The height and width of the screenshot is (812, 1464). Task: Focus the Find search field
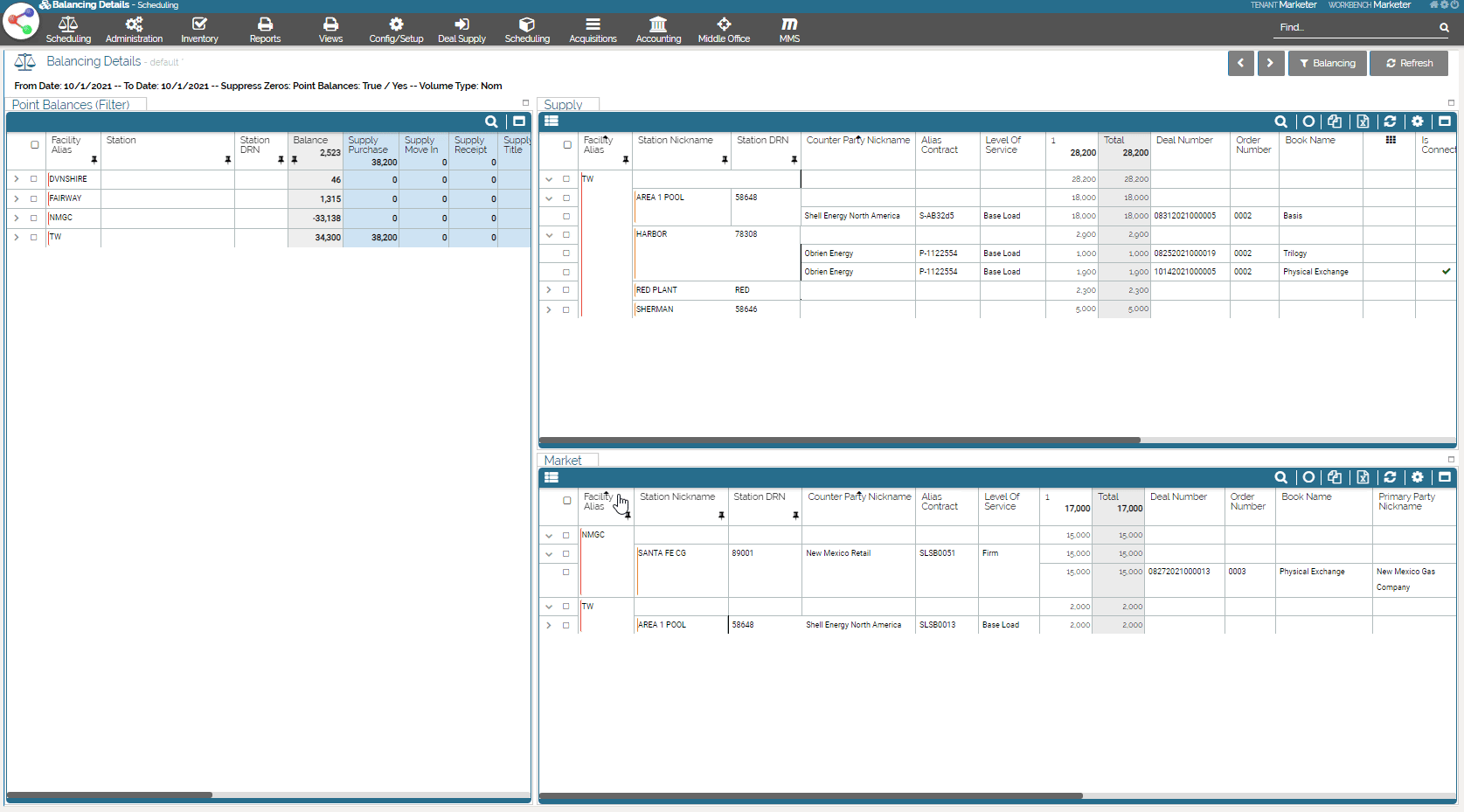point(1356,28)
